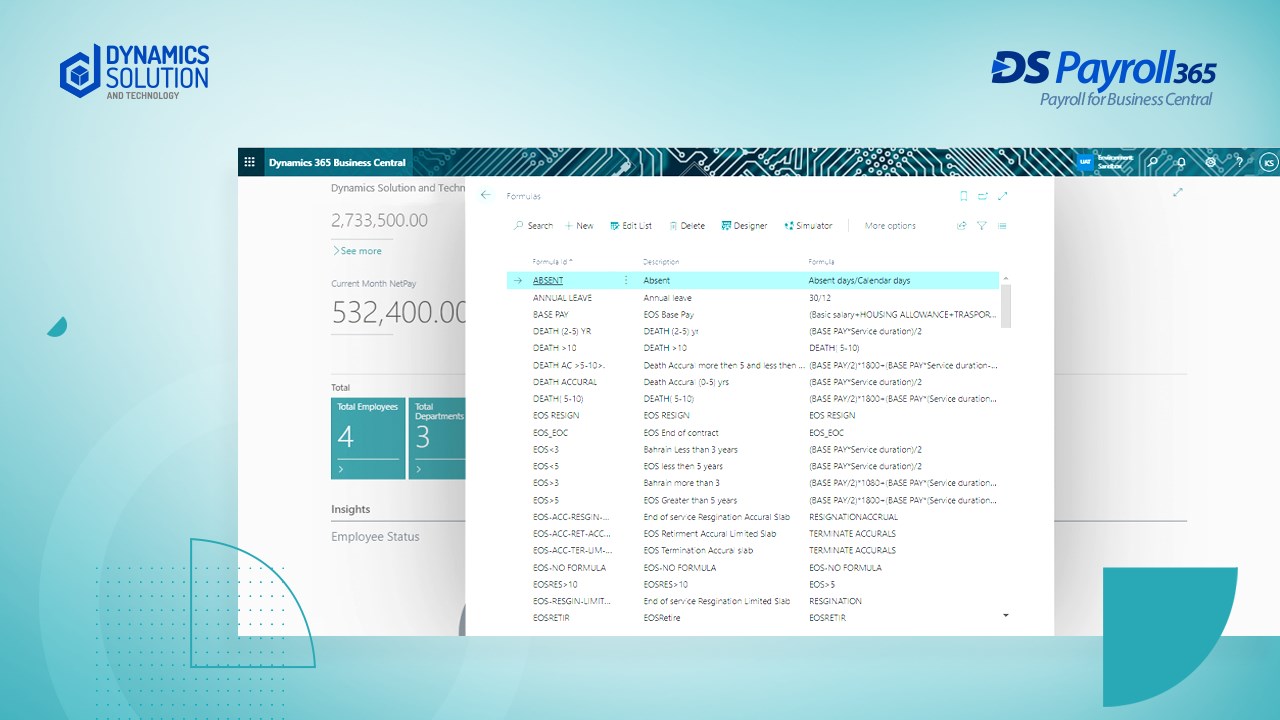Expand the role center full-screen icon
Viewport: 1280px width, 720px height.
point(1177,192)
